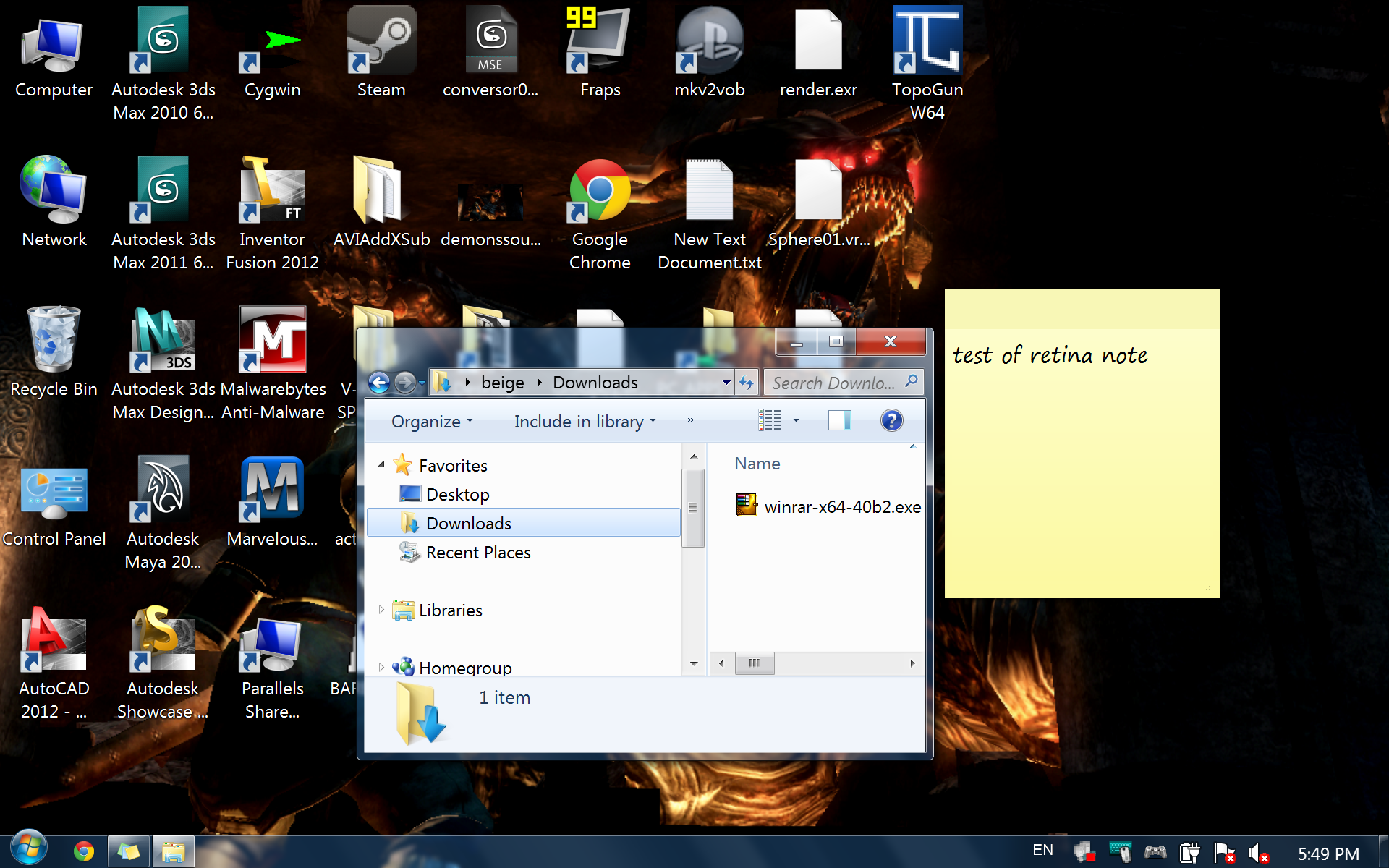
Task: Open Autodesk Maya from the desktop
Action: tap(163, 488)
